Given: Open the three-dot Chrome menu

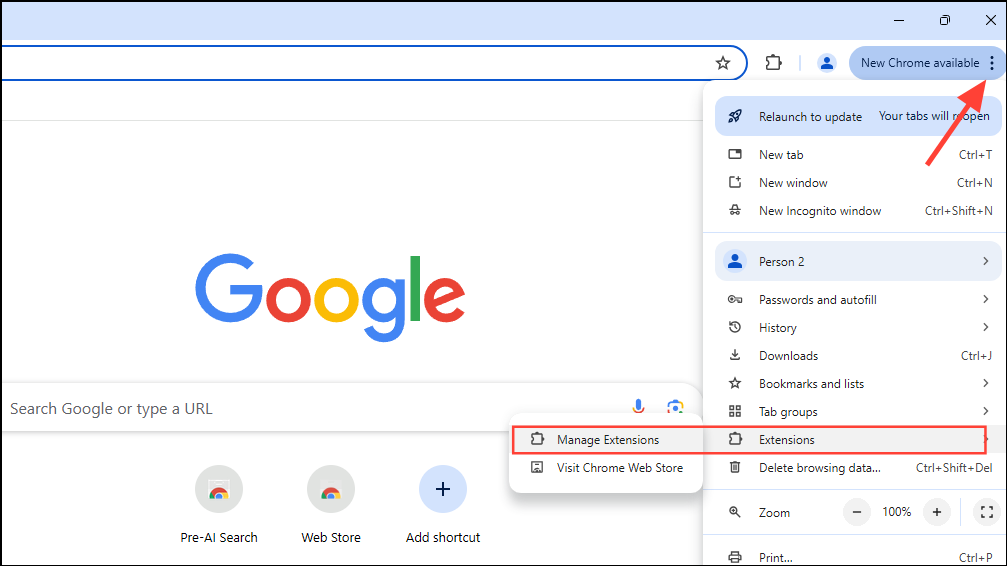Looking at the screenshot, I should [x=992, y=62].
